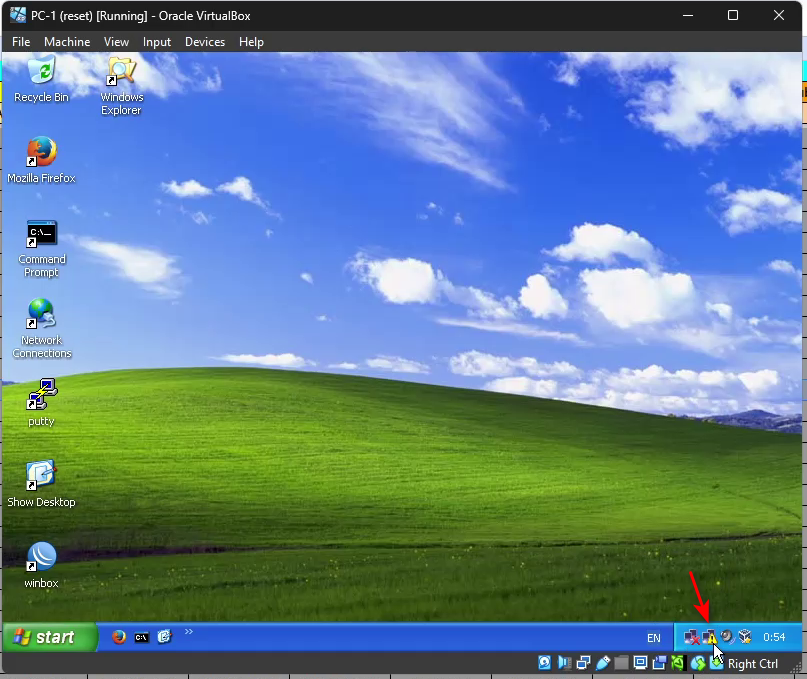Open the VirtualBox Devices menu

pos(205,42)
